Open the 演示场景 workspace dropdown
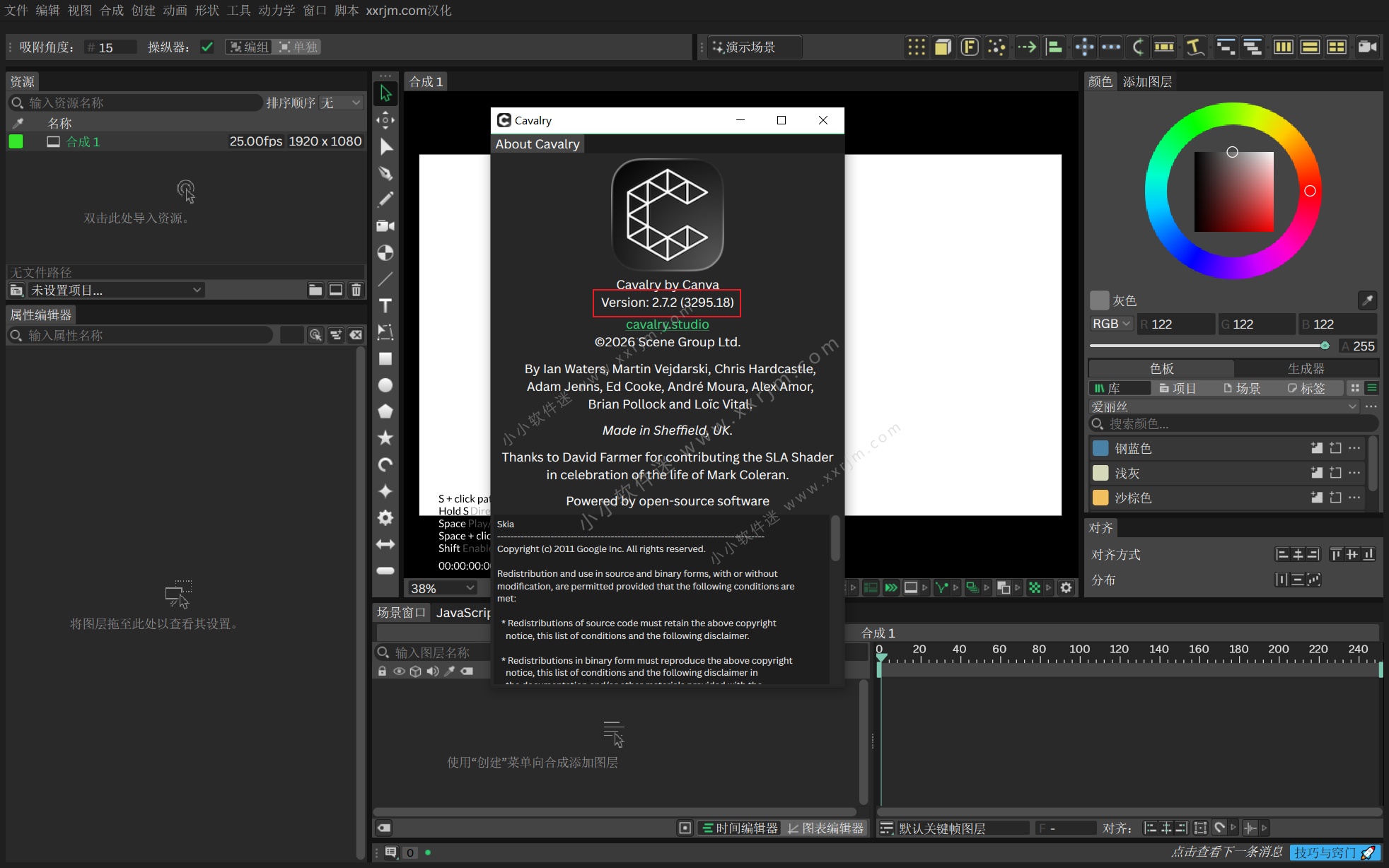This screenshot has width=1389, height=868. pyautogui.click(x=756, y=47)
